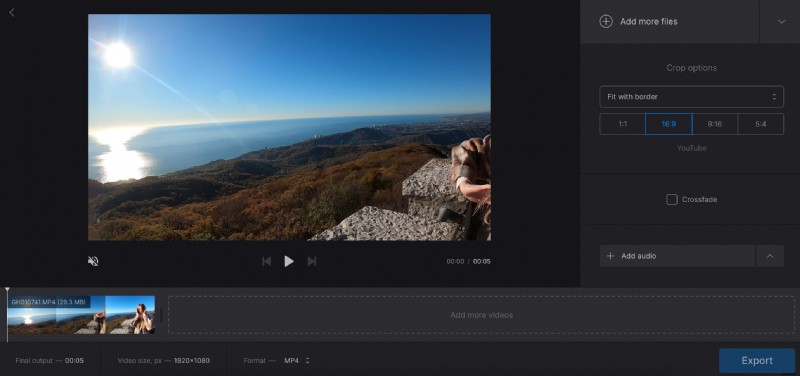Screen dimensions: 800x376
Task: Skip to previous clip
Action: point(266,261)
